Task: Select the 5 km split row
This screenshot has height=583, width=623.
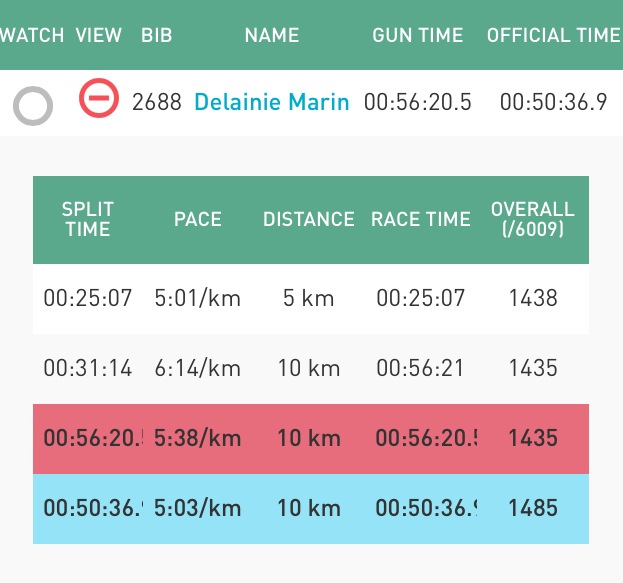Action: point(310,298)
